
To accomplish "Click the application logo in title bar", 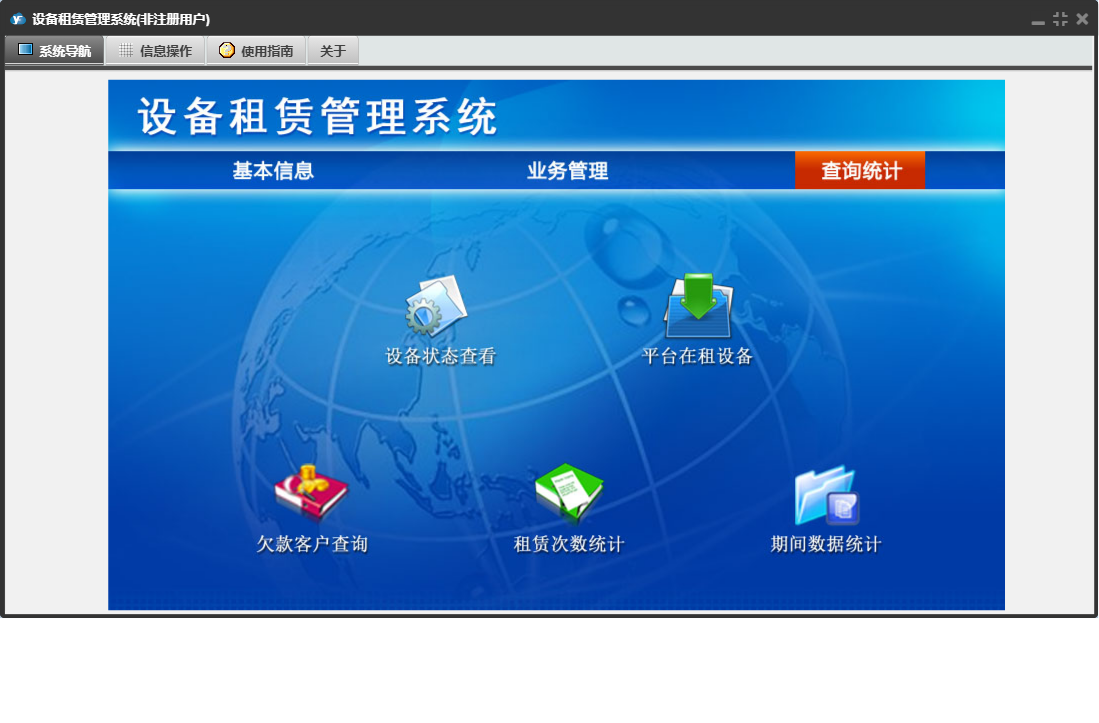I will (x=17, y=19).
